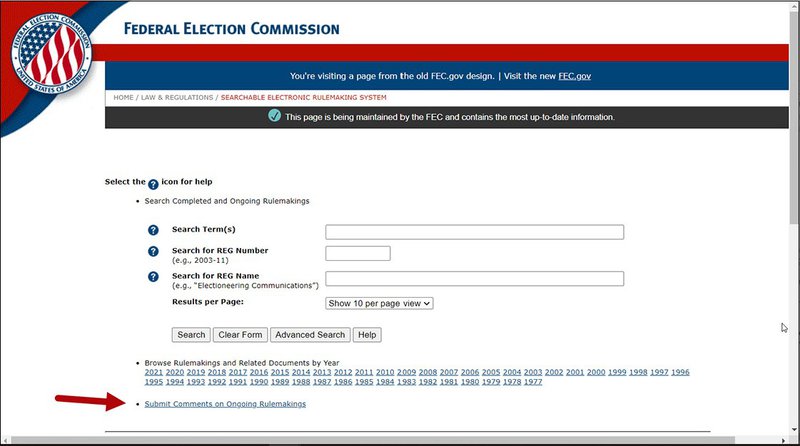Click the help icon for REG Name
This screenshot has height=446, width=800.
click(153, 277)
